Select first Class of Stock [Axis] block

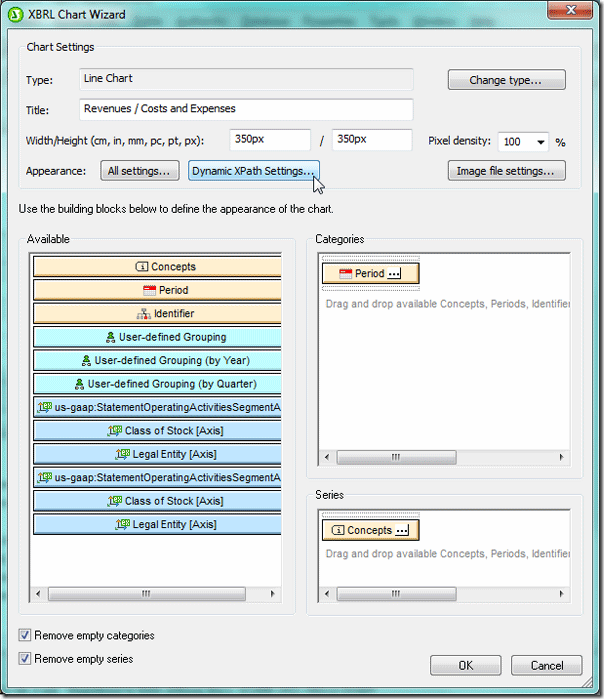point(158,431)
